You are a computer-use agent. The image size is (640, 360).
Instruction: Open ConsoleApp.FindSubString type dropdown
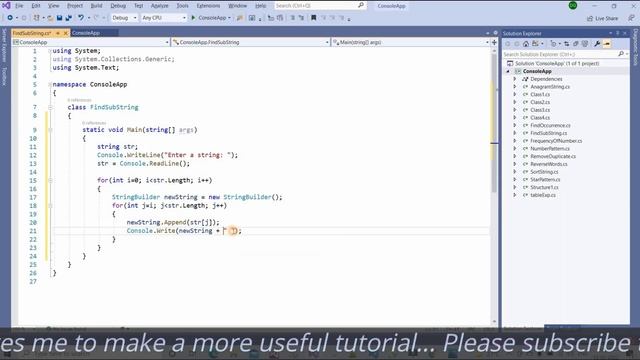click(250, 42)
